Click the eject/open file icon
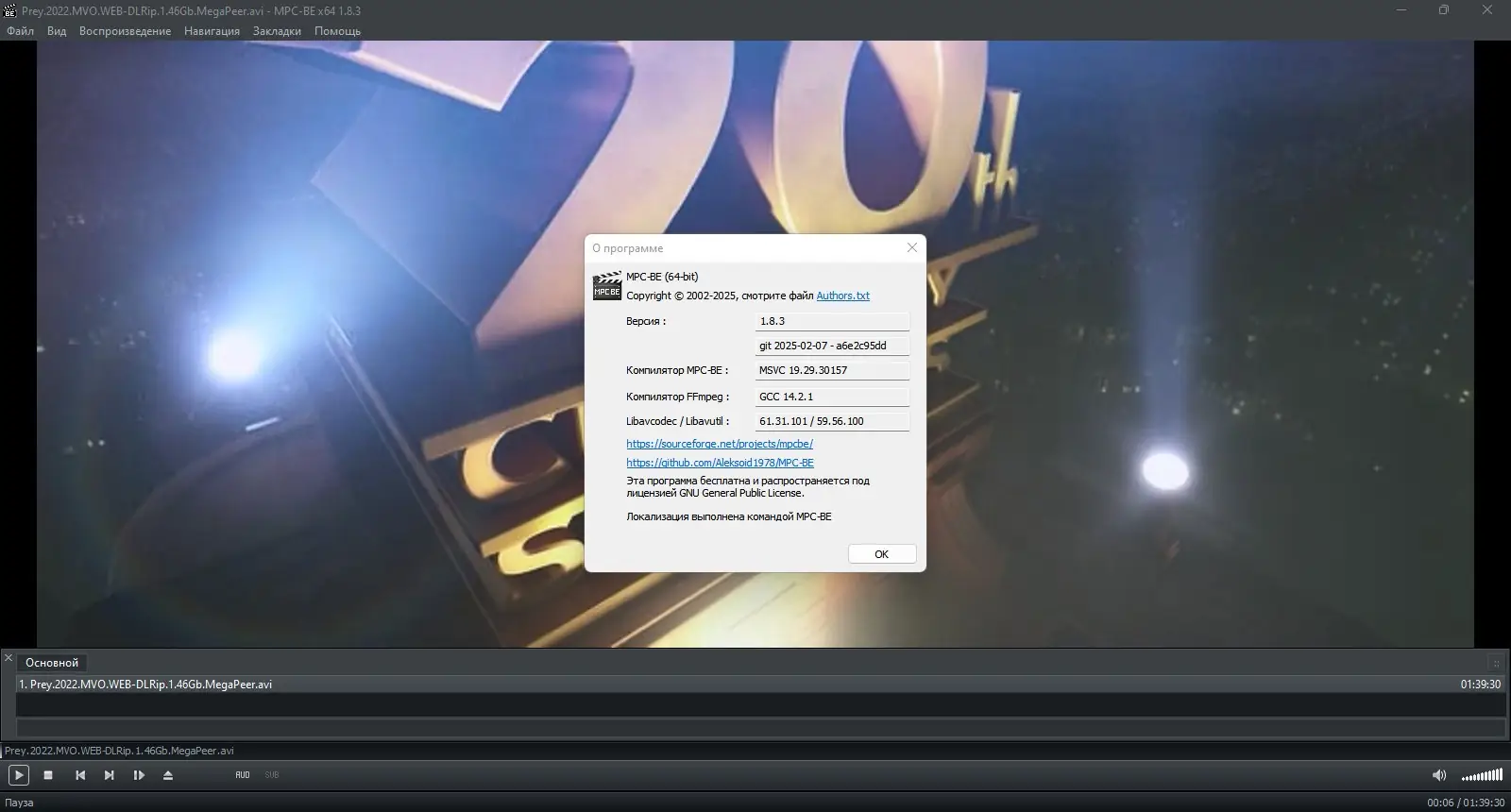The width and height of the screenshot is (1511, 812). [168, 775]
